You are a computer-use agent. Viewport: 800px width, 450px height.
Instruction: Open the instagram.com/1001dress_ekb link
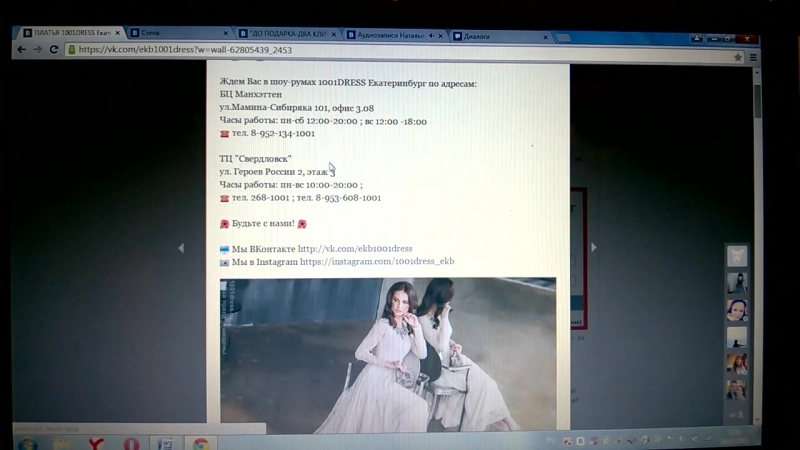(x=377, y=261)
